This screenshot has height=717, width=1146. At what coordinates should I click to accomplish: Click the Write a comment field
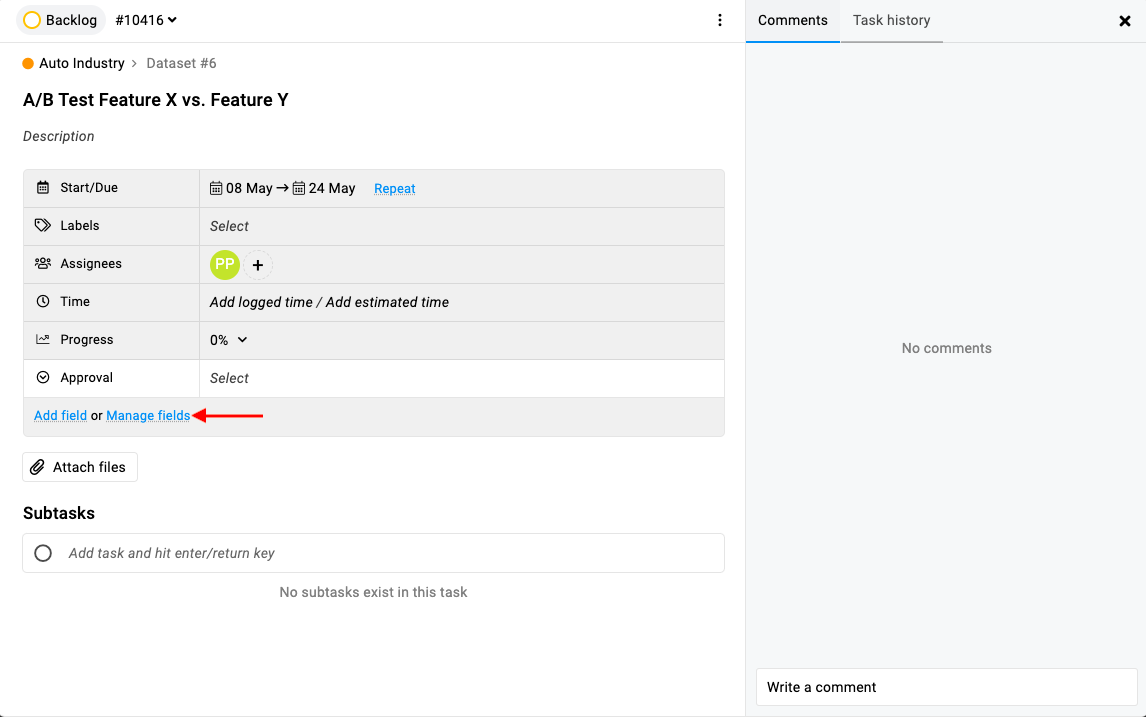946,687
